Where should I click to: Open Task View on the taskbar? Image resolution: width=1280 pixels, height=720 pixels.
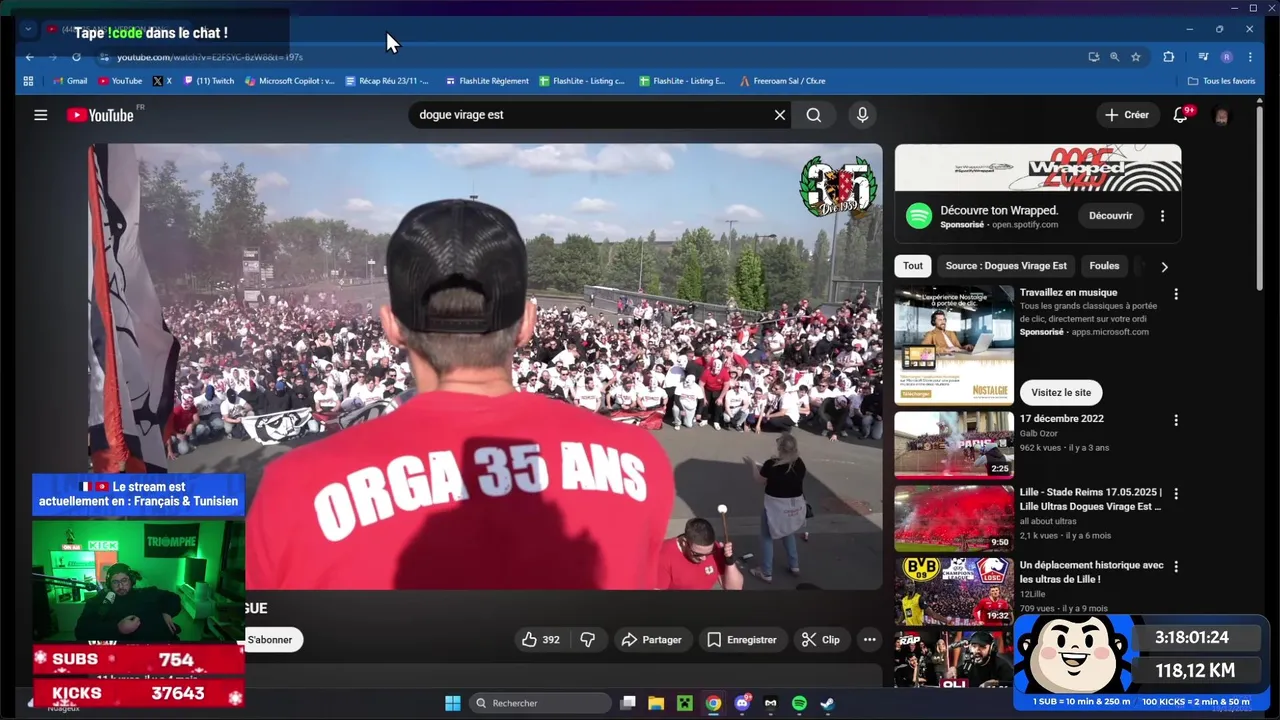tap(628, 703)
